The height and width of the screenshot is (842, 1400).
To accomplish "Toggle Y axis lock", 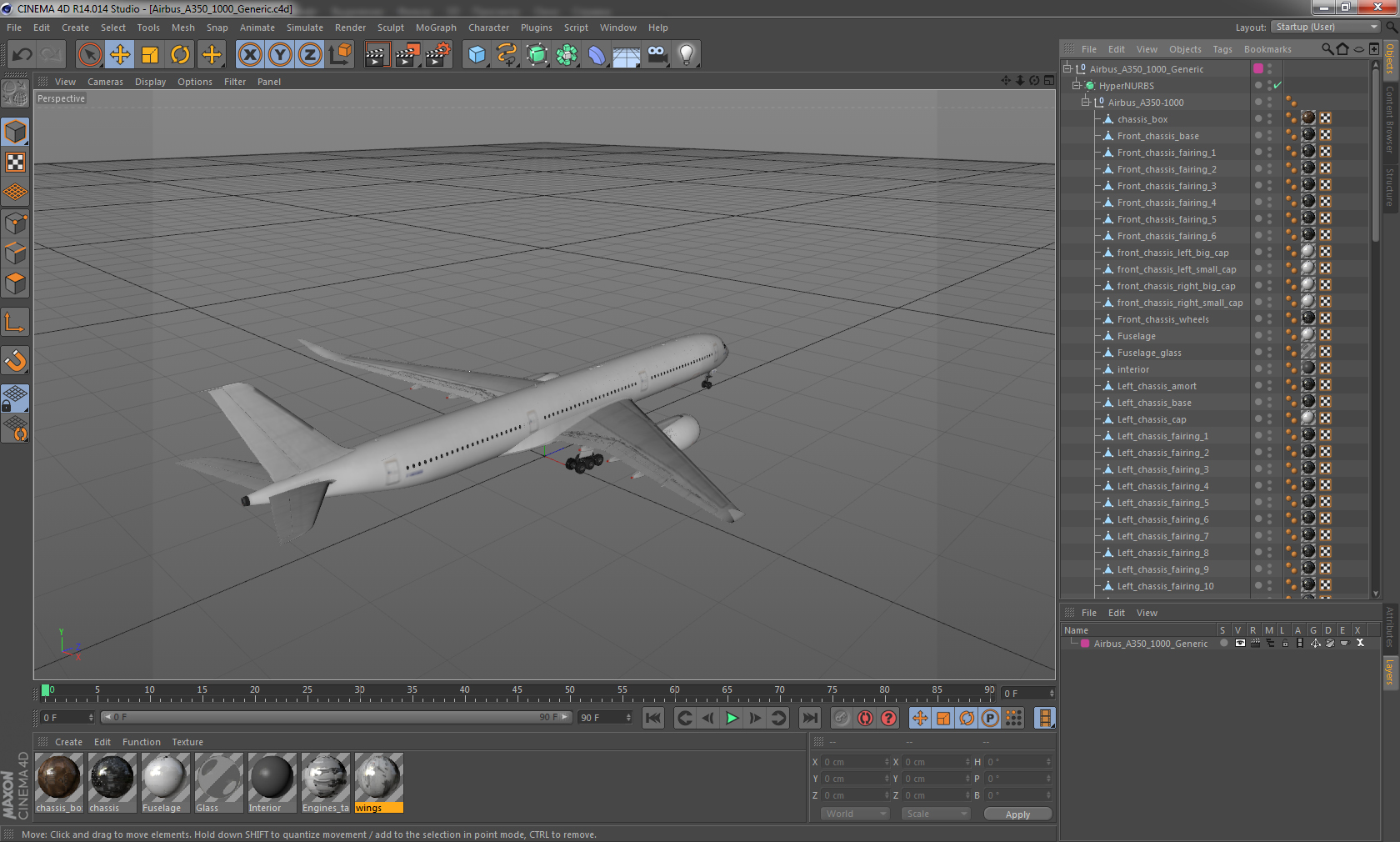I will pos(280,55).
